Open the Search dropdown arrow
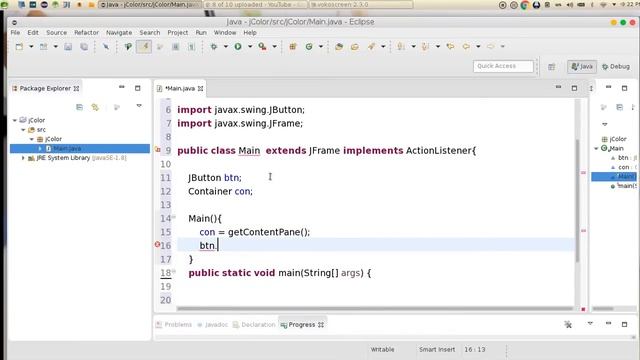 [383, 47]
